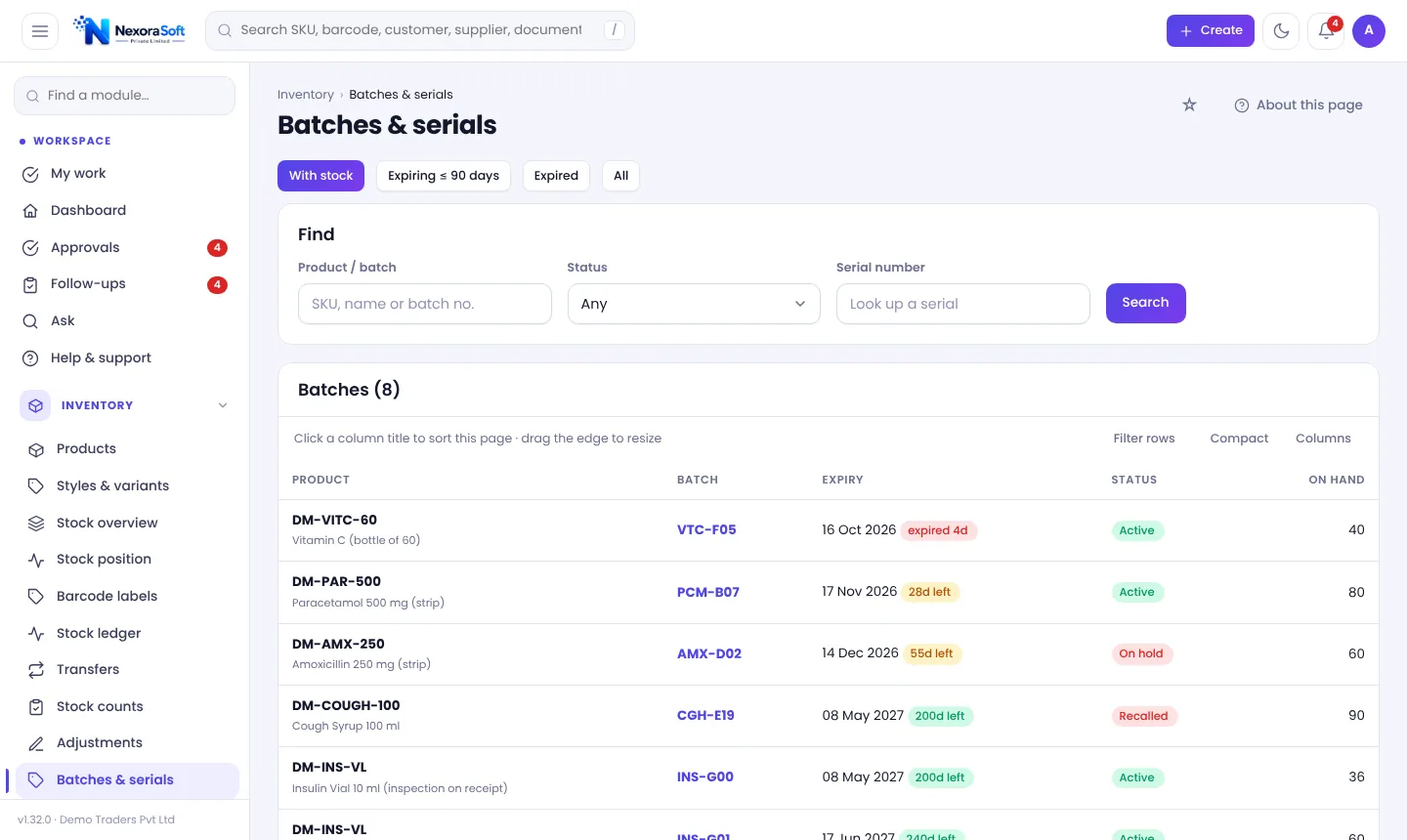Open Adjustments
Screen dimensions: 1407x840
[127, 743]
